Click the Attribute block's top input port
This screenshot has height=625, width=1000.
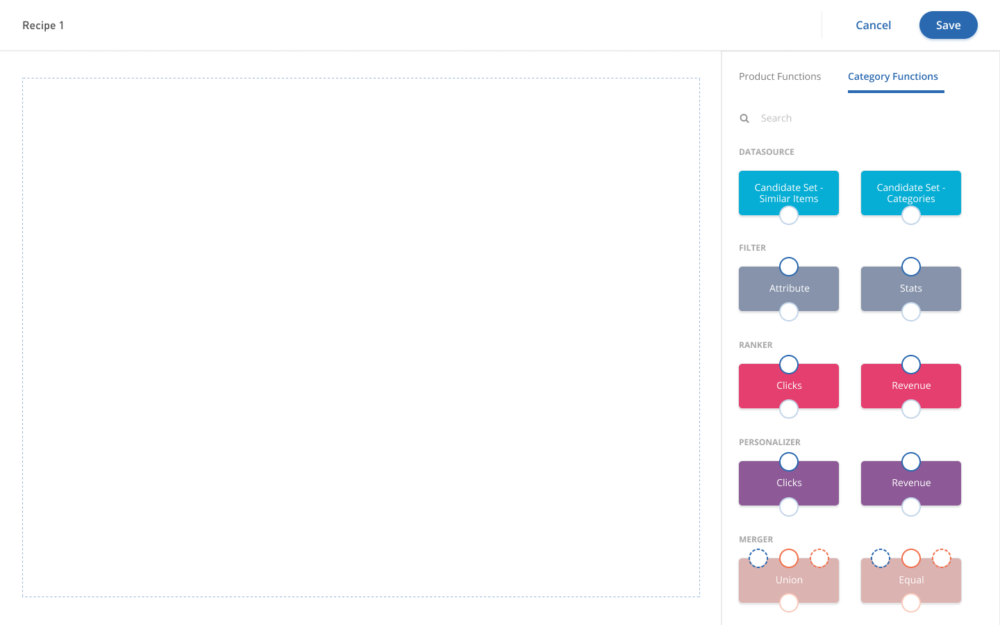coord(789,266)
